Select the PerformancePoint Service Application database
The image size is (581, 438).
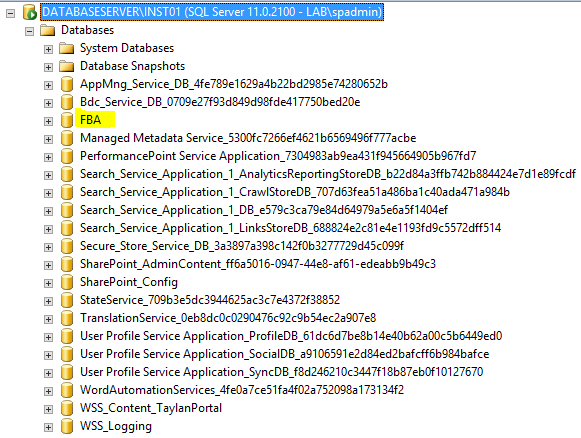(278, 156)
